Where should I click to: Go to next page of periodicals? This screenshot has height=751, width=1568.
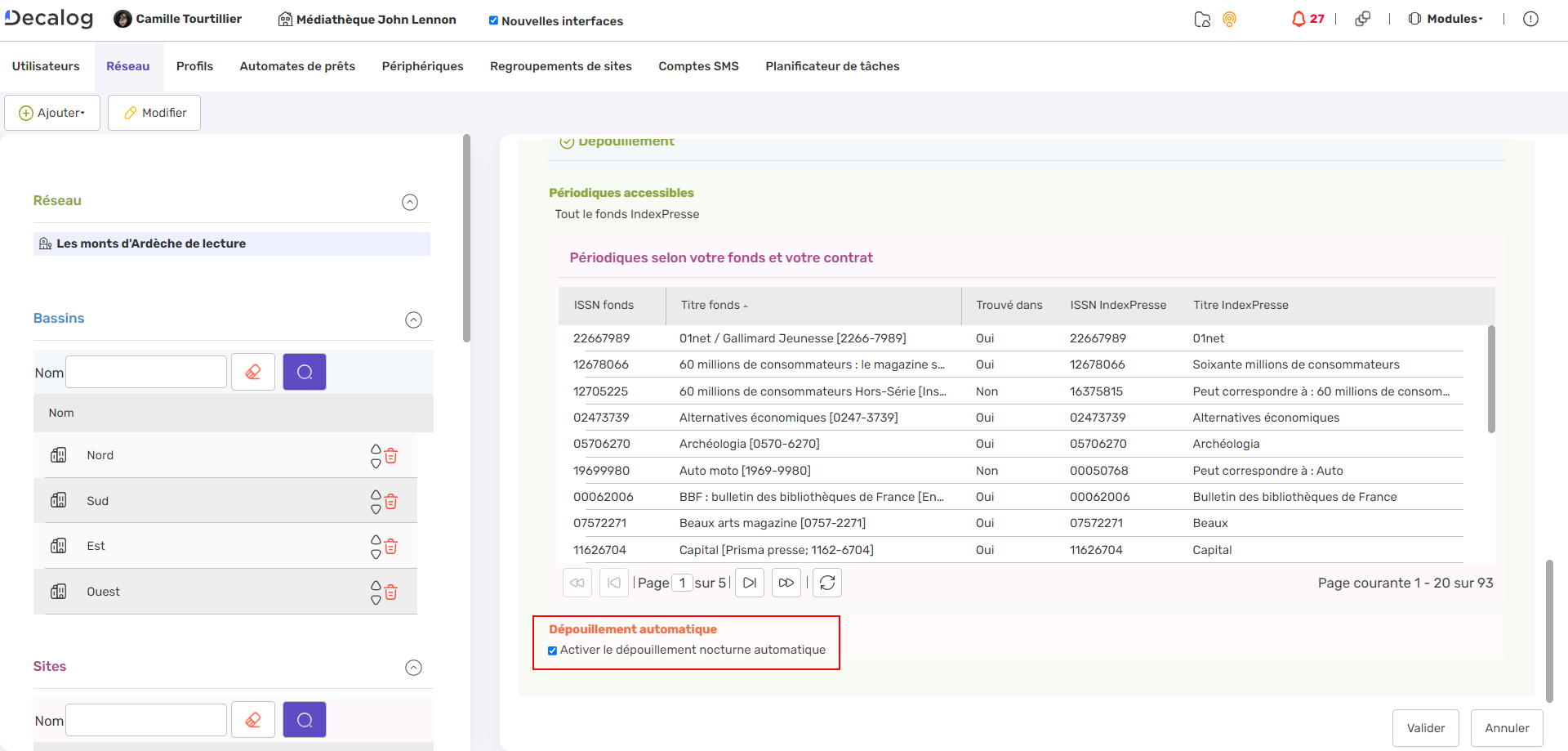749,583
